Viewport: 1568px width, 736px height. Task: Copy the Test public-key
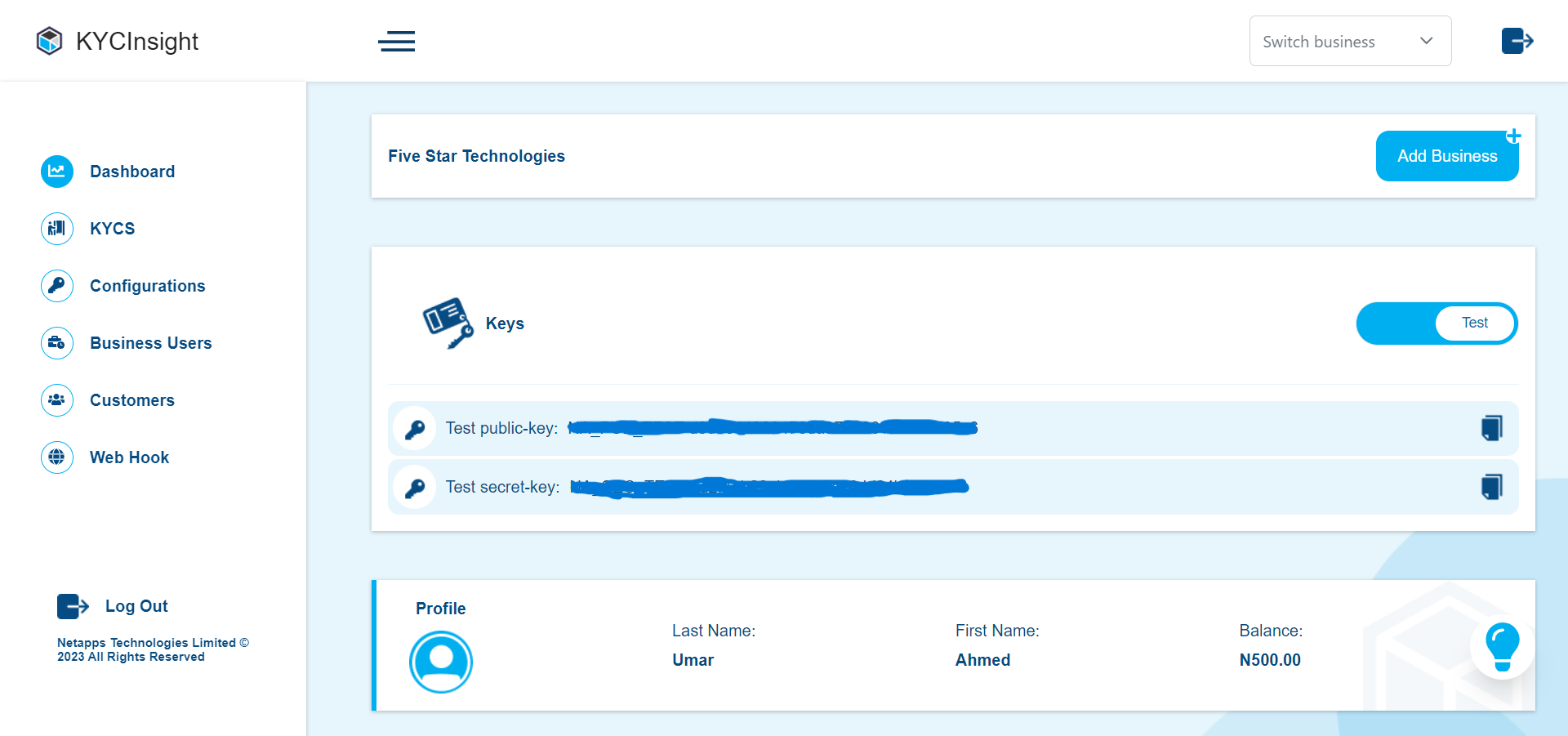click(1491, 428)
